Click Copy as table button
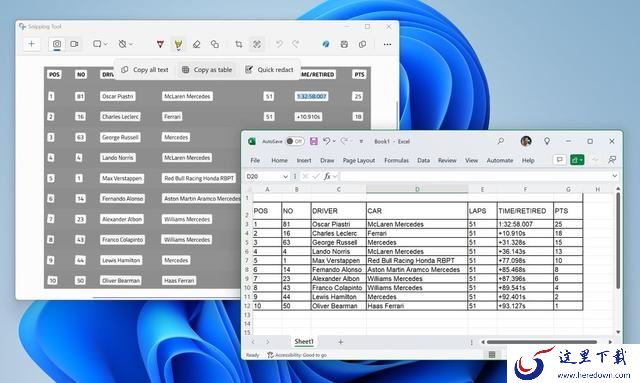Screen dimensions: 640x383 207,70
